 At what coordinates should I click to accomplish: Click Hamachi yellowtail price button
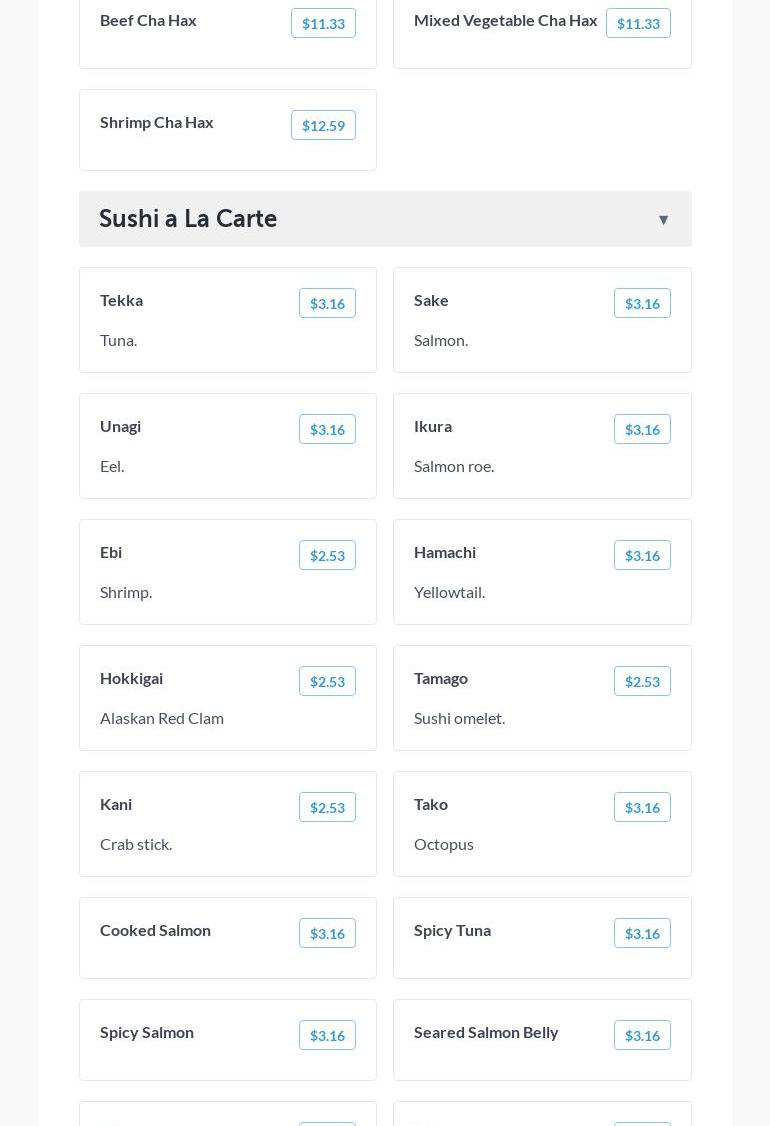coord(642,555)
